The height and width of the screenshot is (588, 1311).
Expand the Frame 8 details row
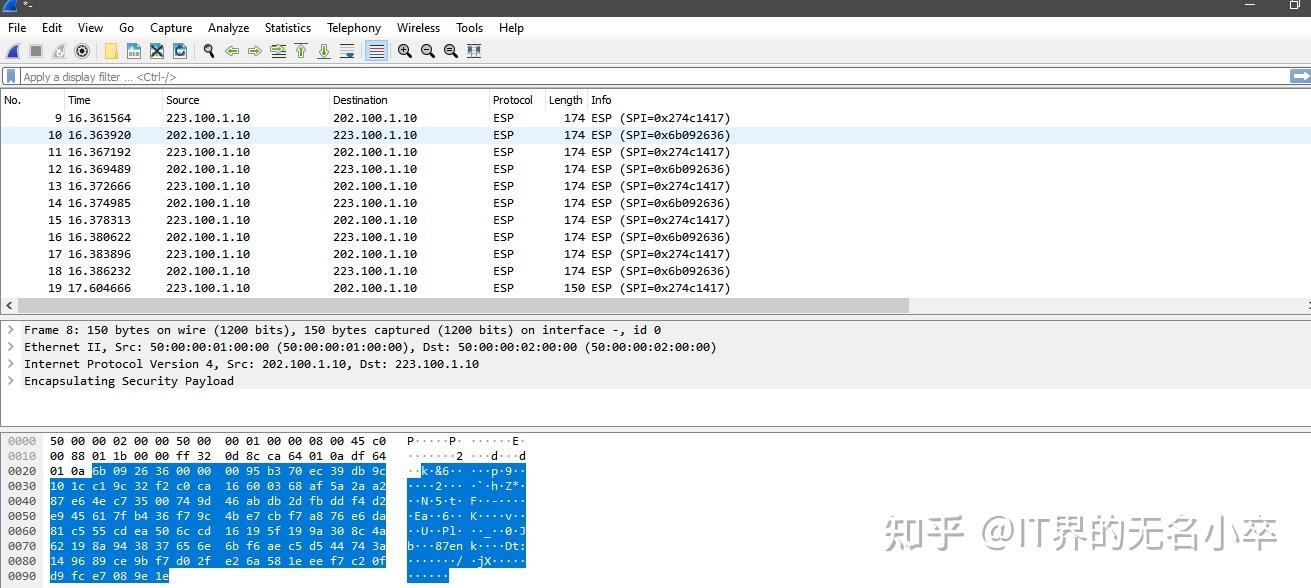[10, 330]
